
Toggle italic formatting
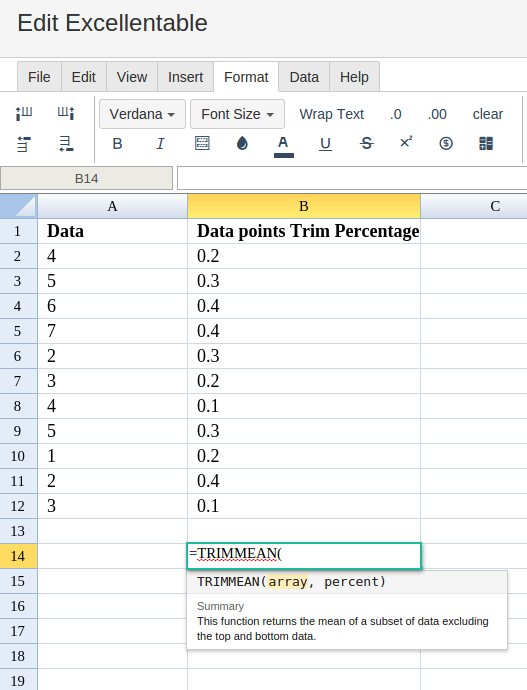[160, 143]
